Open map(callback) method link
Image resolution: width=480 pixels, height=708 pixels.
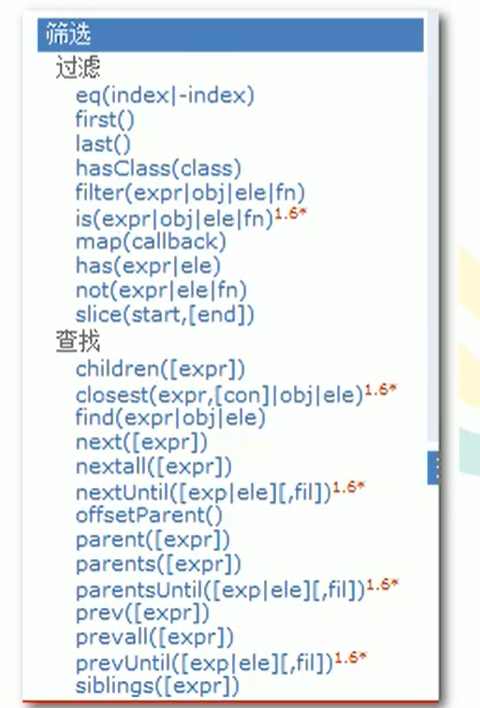click(151, 242)
